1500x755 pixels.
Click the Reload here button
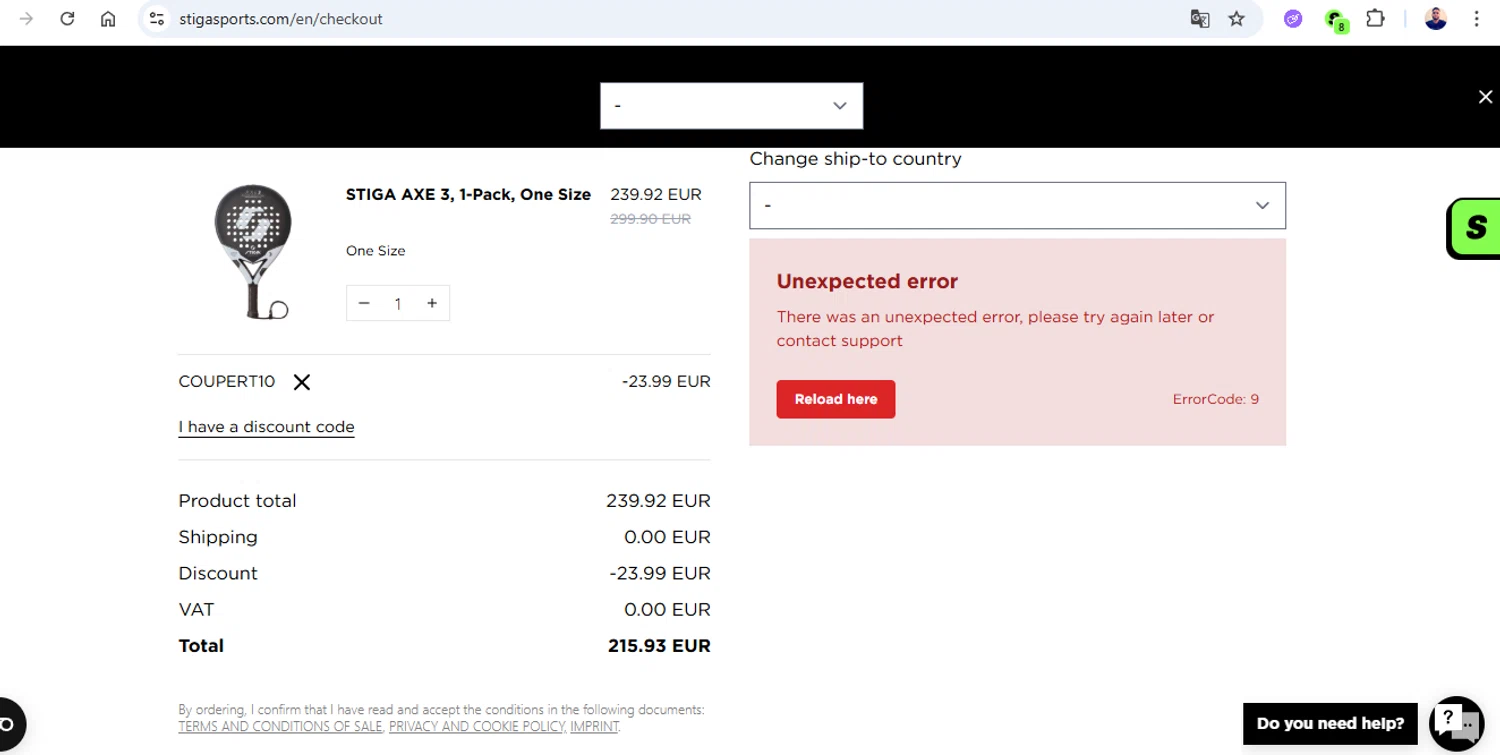836,399
